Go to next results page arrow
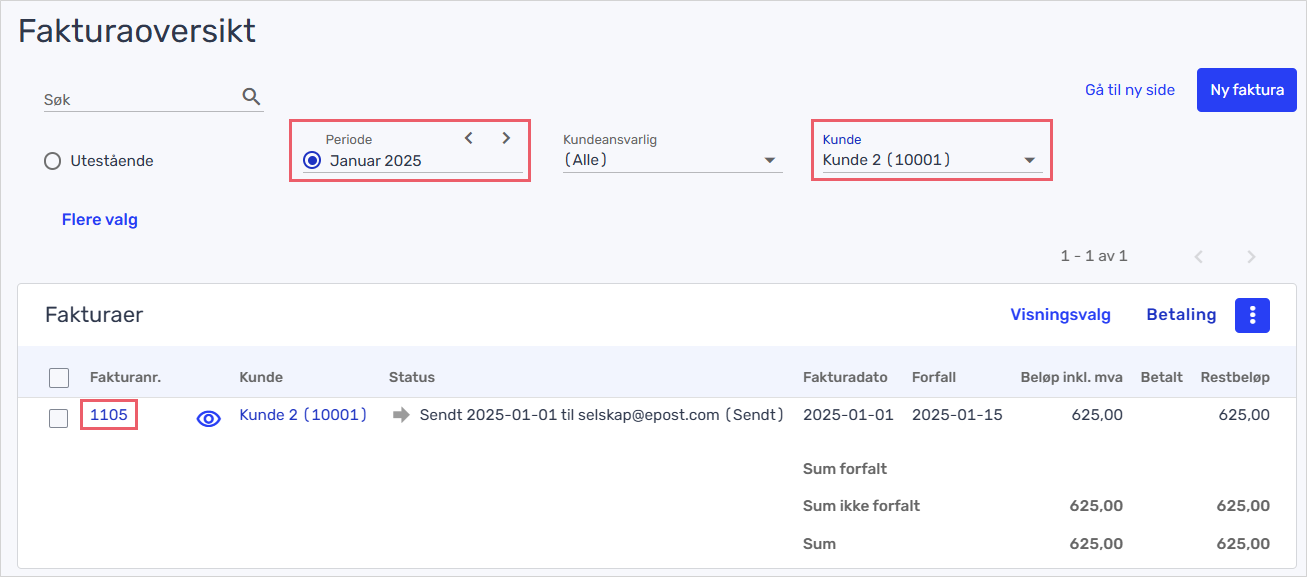The height and width of the screenshot is (577, 1307). (1251, 257)
